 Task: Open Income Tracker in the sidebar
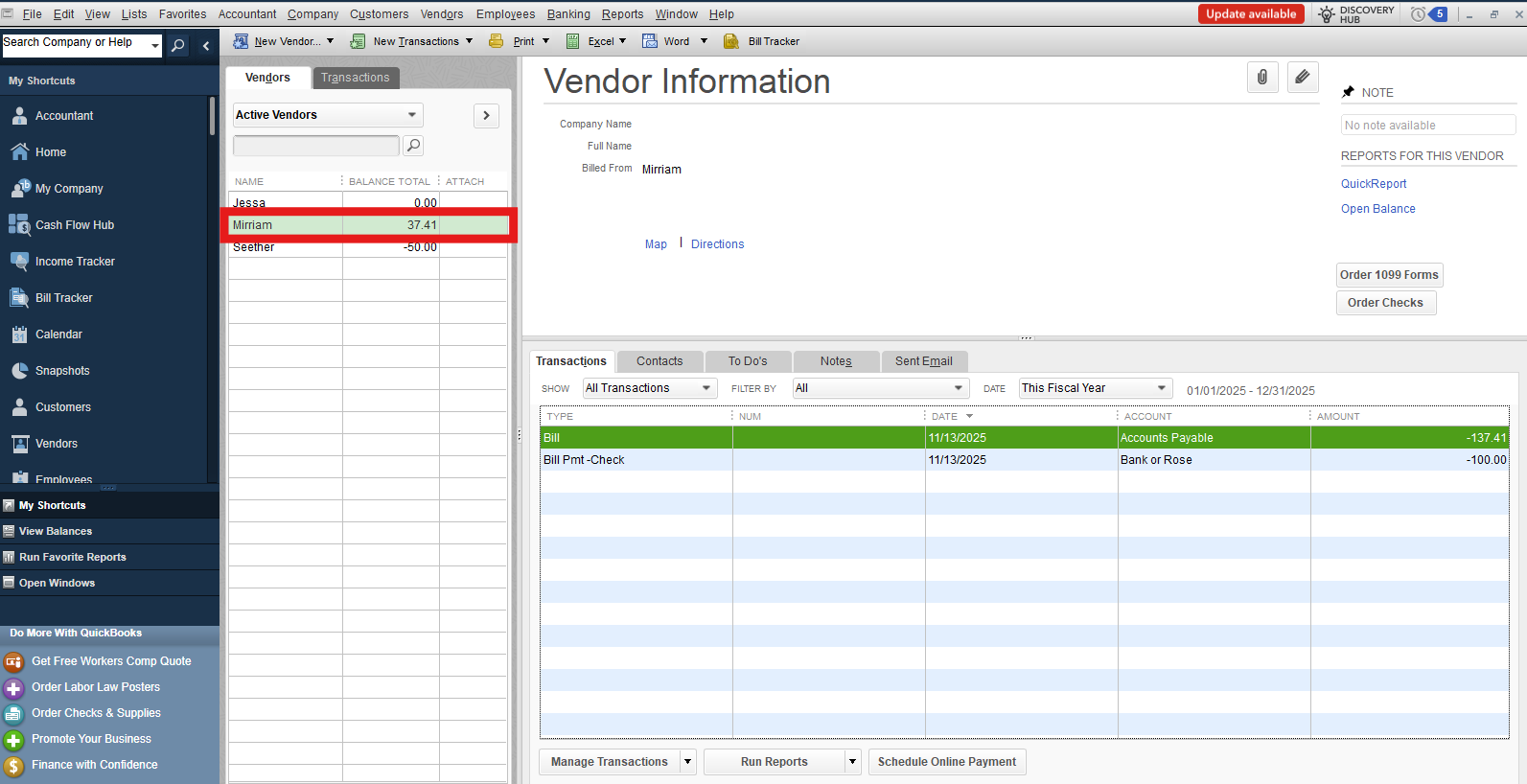pyautogui.click(x=75, y=262)
